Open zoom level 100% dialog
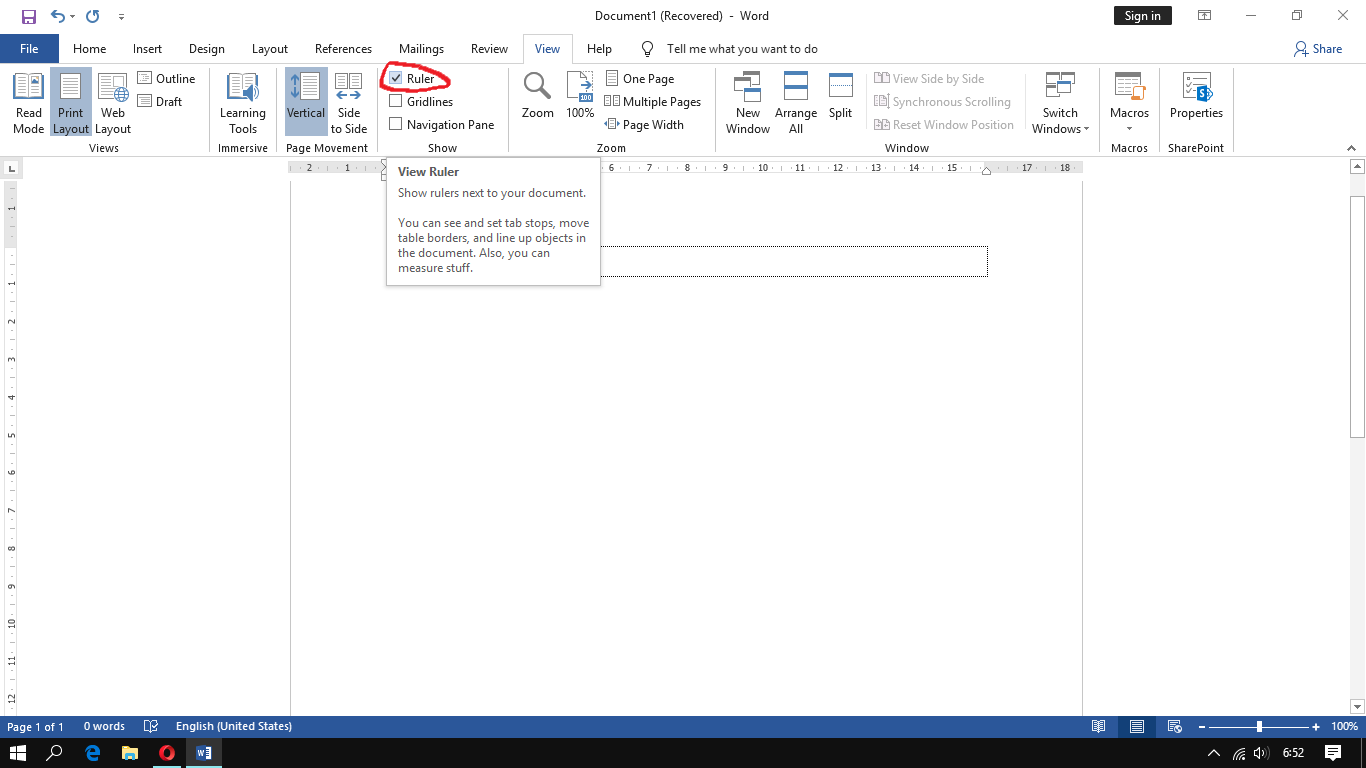This screenshot has height=768, width=1366. click(1344, 727)
